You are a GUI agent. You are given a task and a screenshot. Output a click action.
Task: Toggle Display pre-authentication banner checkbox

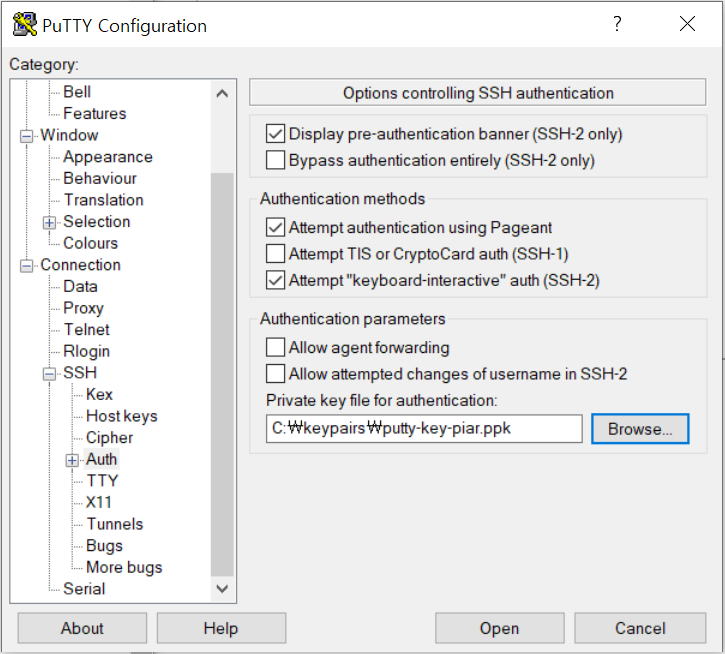point(275,134)
